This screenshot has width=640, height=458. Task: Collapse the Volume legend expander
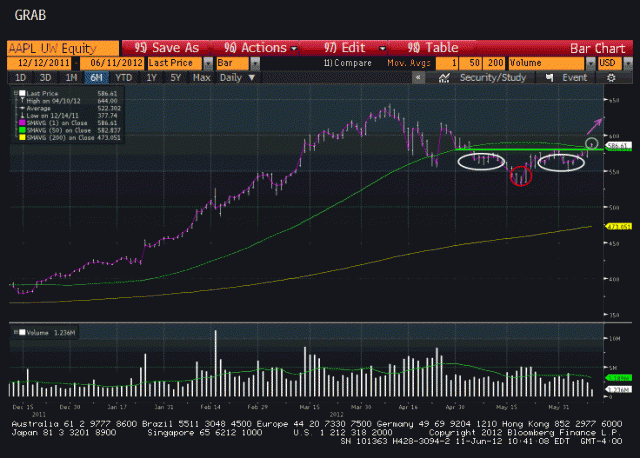(x=16, y=332)
